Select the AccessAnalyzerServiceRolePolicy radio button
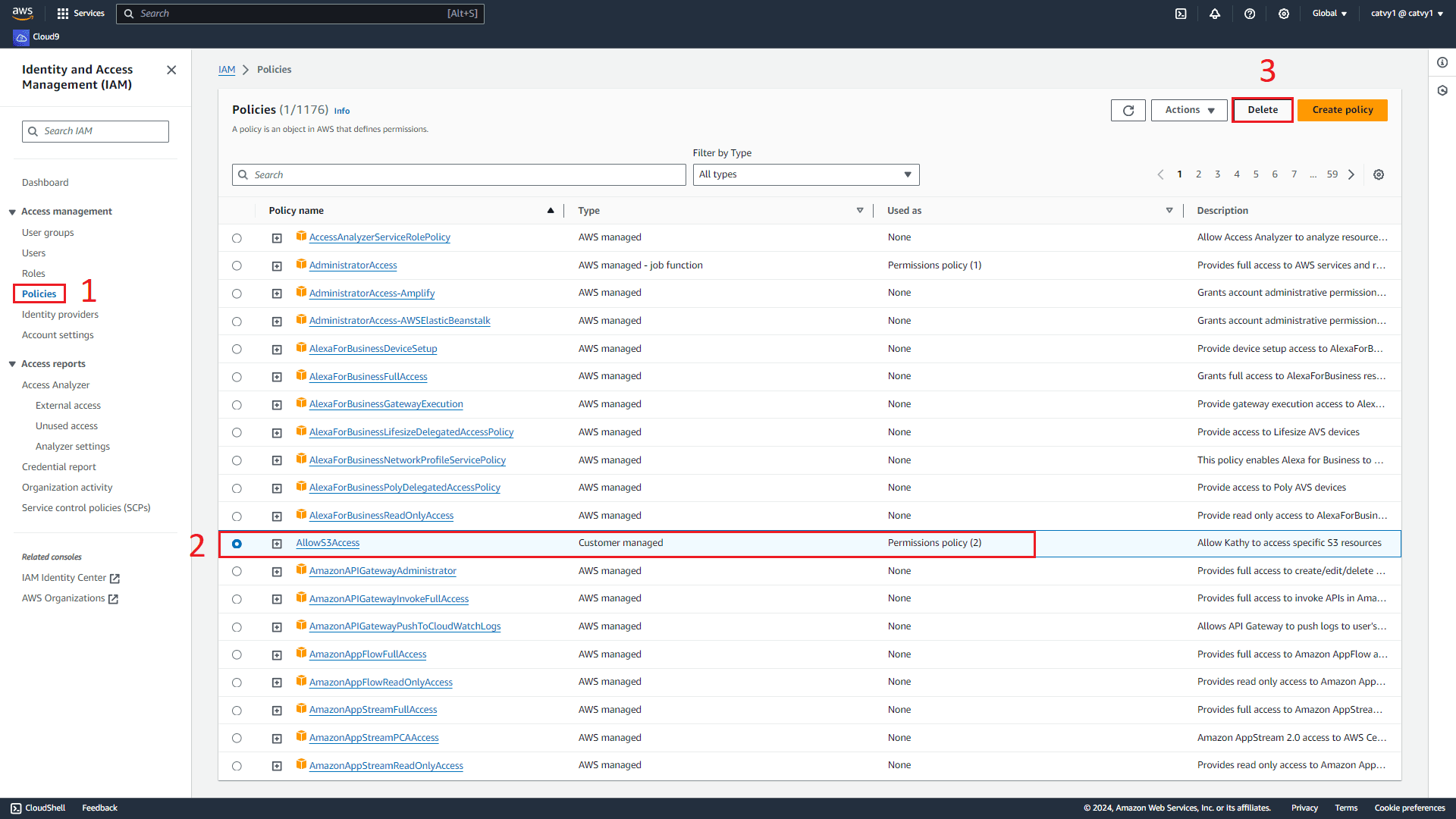This screenshot has height=819, width=1456. (x=237, y=237)
